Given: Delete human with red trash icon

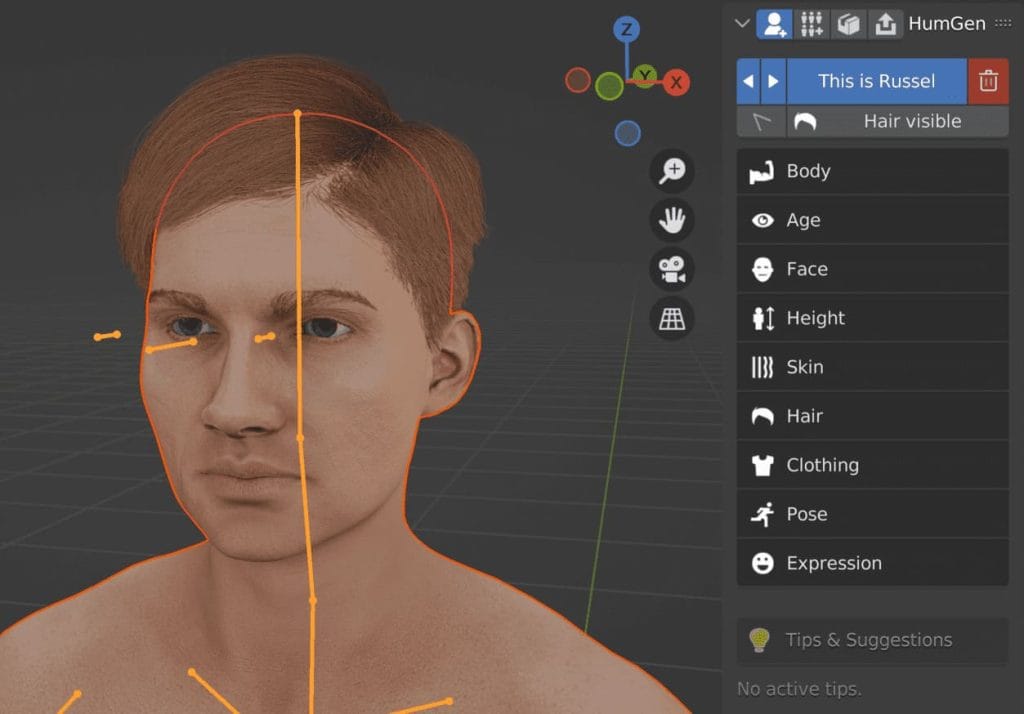Looking at the screenshot, I should click(x=988, y=81).
